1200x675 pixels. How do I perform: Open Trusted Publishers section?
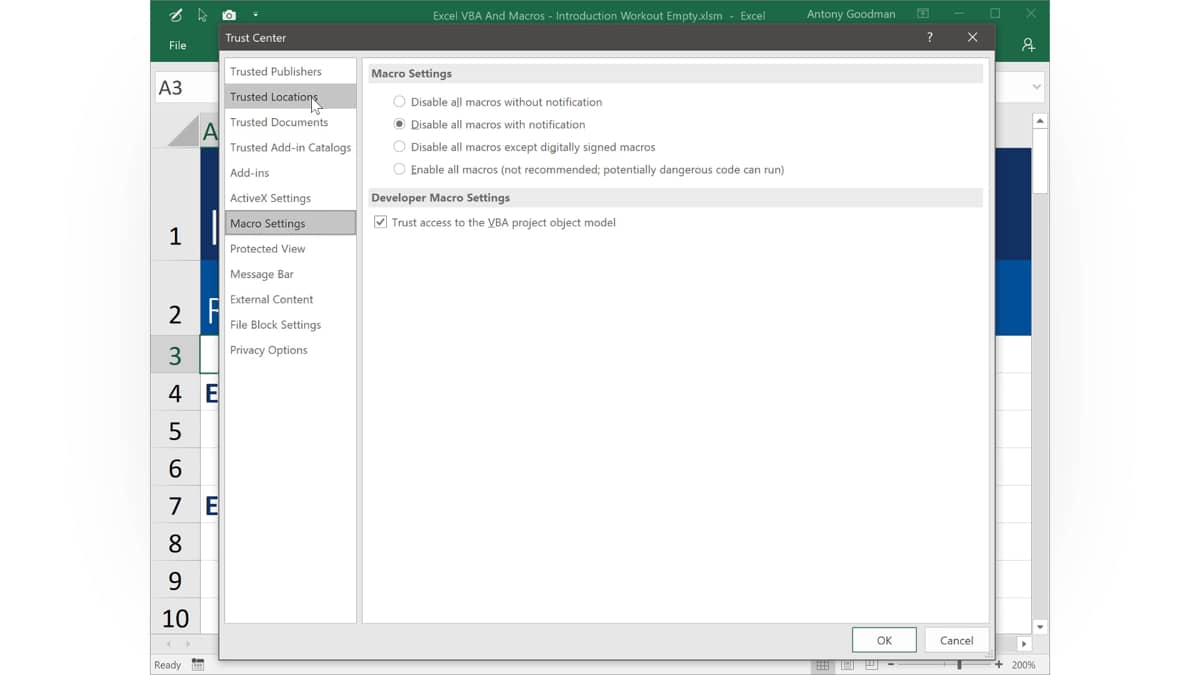(290, 72)
